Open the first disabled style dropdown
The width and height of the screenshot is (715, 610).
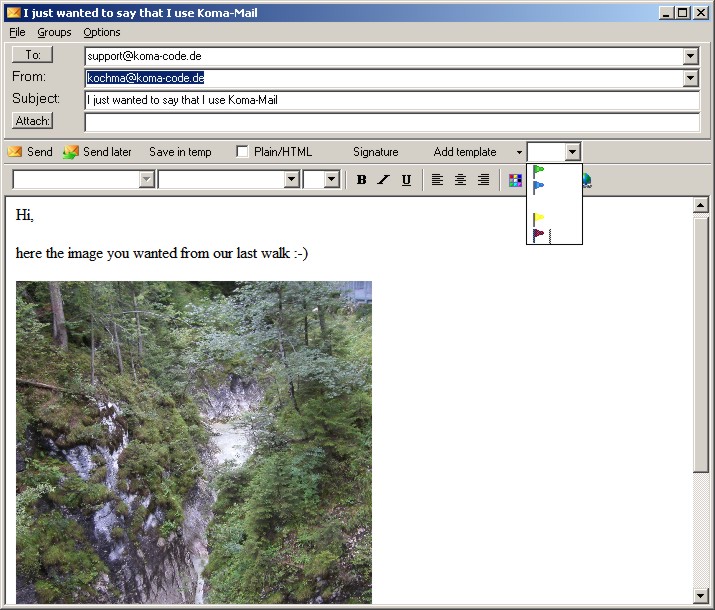point(146,180)
